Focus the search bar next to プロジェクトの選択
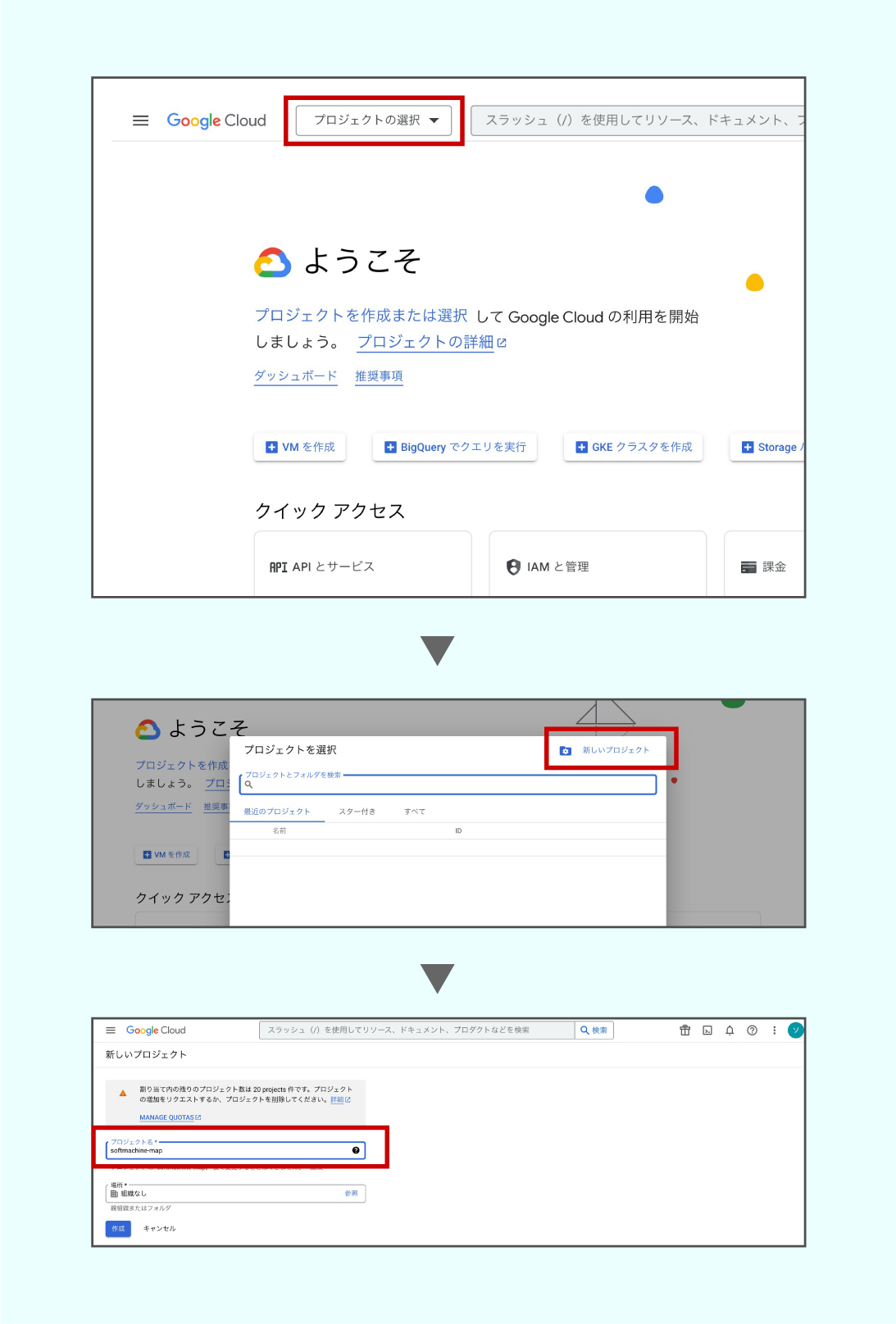Image resolution: width=896 pixels, height=1324 pixels. click(x=638, y=121)
